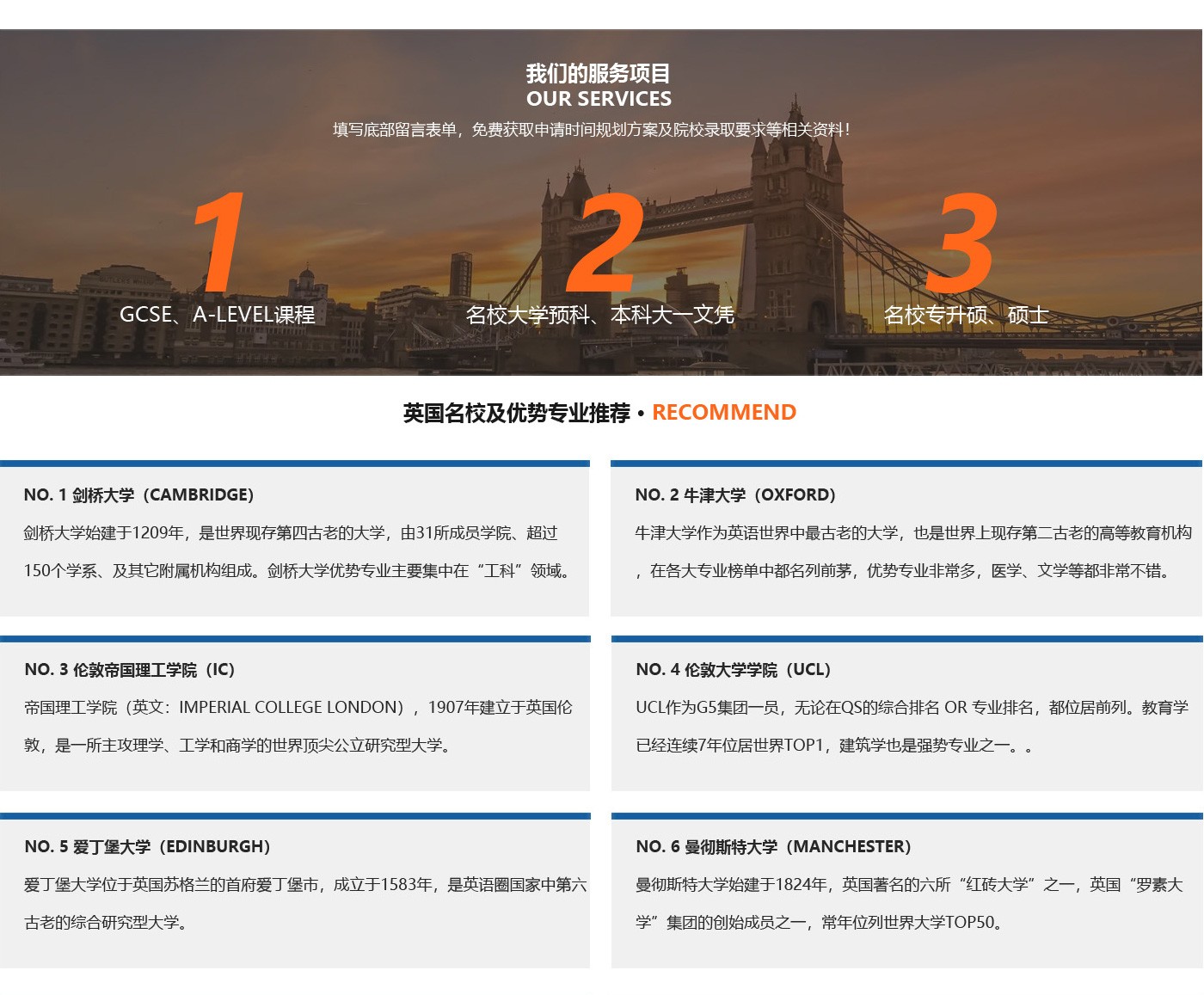Click the large orange number 2
Screen dimensions: 1204x995
[x=605, y=243]
